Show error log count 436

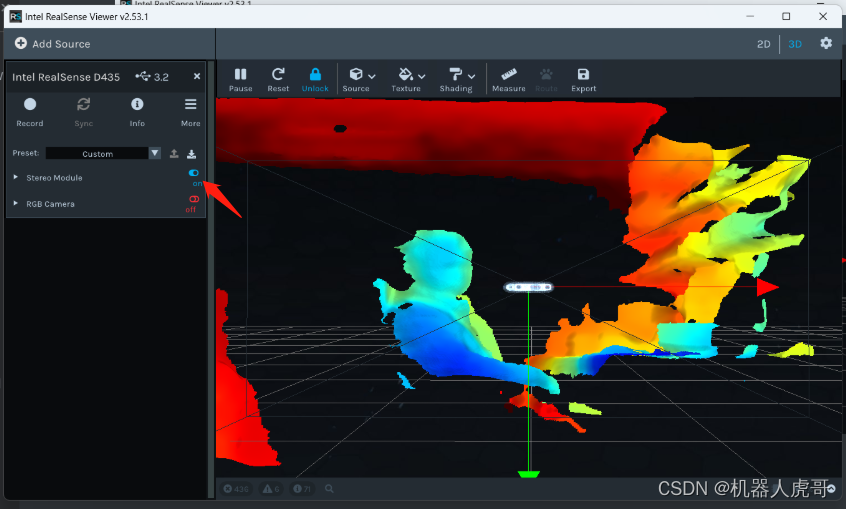pyautogui.click(x=236, y=489)
